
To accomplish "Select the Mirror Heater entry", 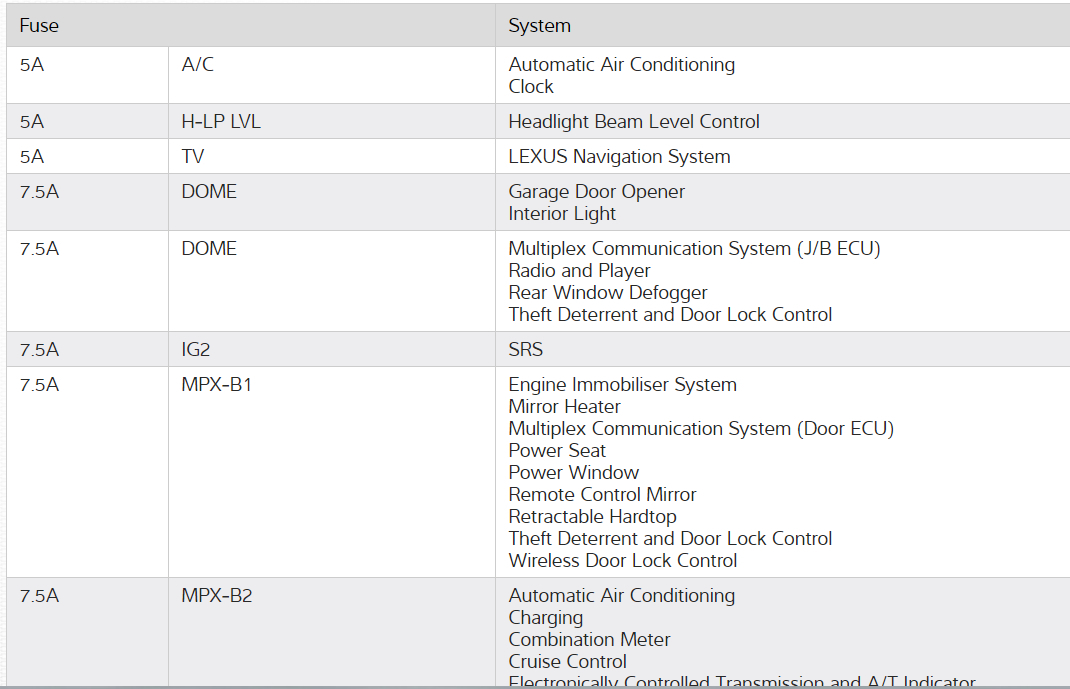I will tap(564, 407).
